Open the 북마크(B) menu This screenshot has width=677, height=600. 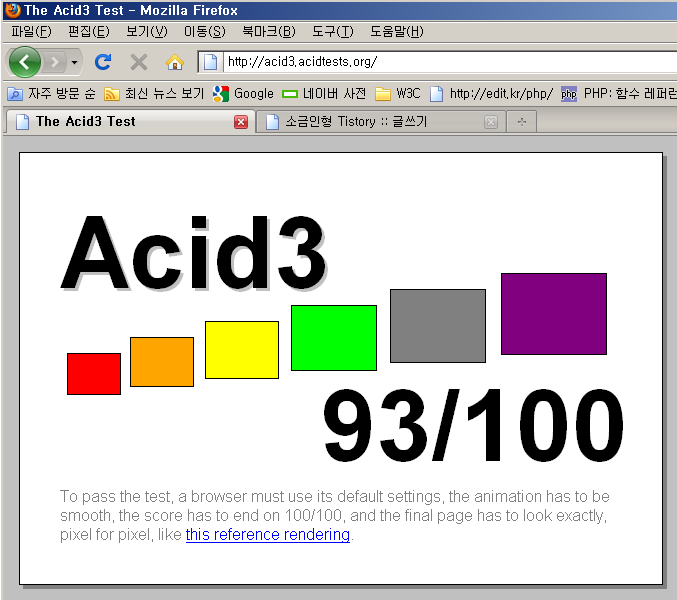[x=269, y=31]
